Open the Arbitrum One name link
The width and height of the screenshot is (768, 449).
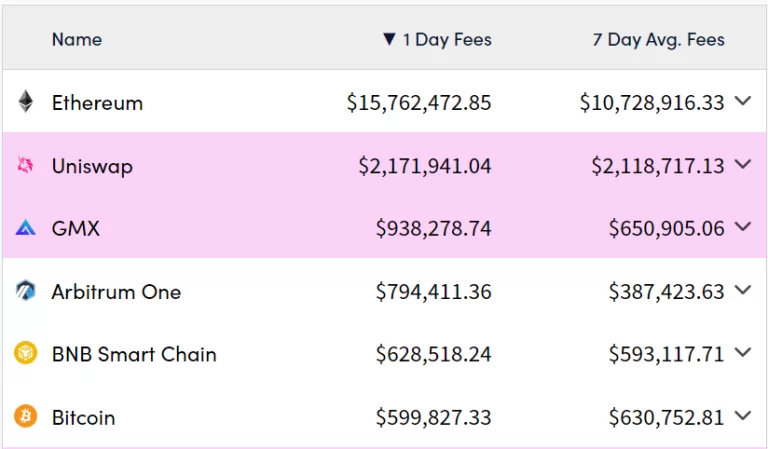click(116, 292)
